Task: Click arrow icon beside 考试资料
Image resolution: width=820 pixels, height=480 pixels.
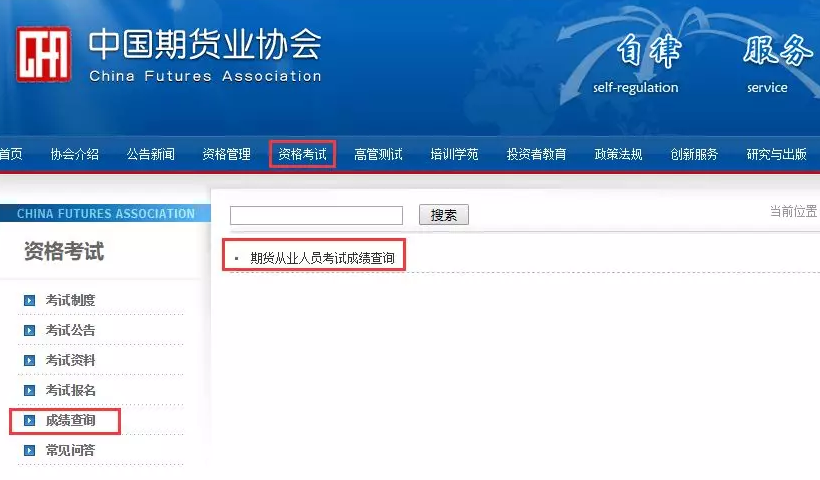Action: (x=29, y=361)
